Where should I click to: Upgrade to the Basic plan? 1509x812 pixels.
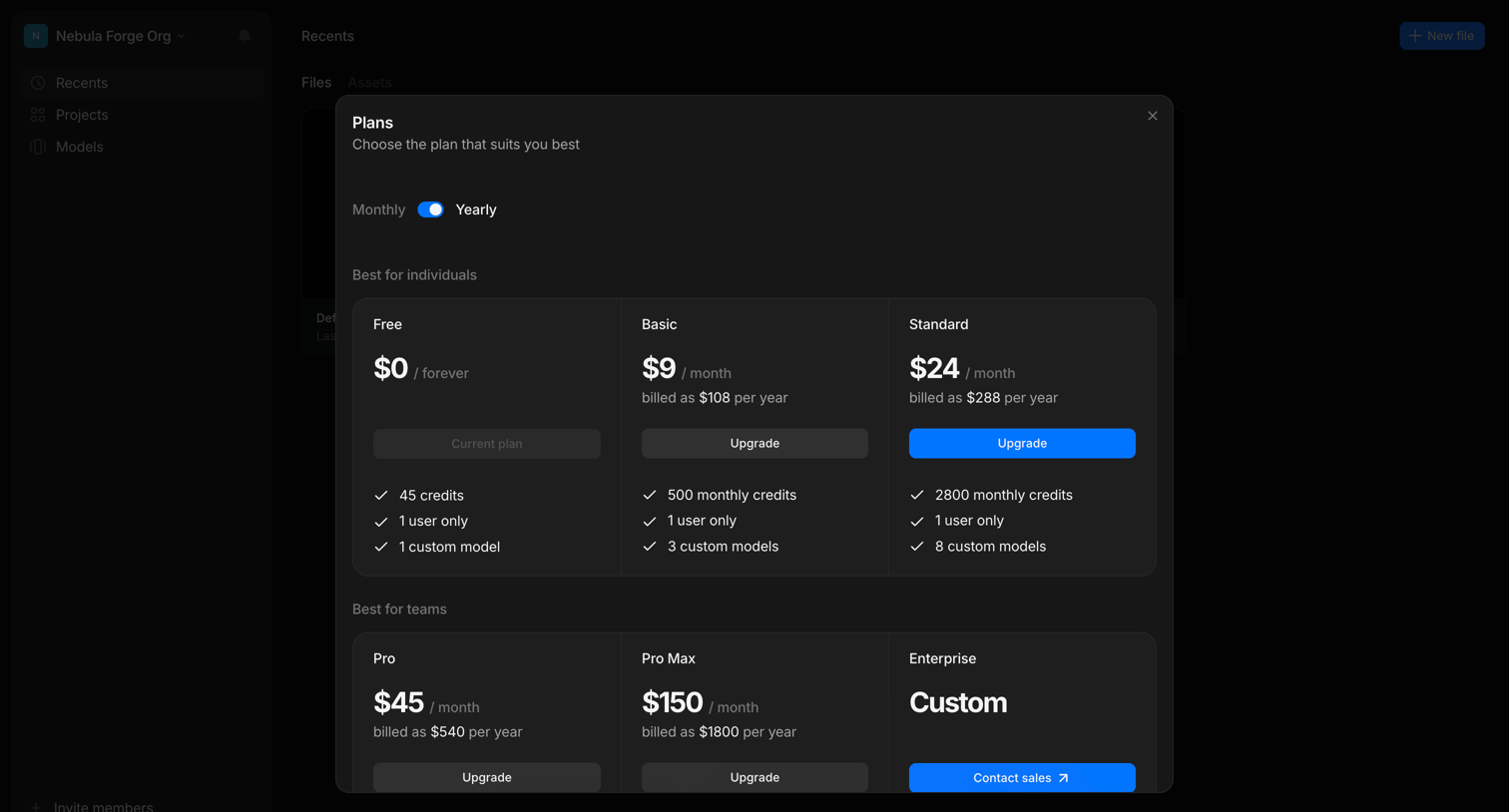click(754, 444)
